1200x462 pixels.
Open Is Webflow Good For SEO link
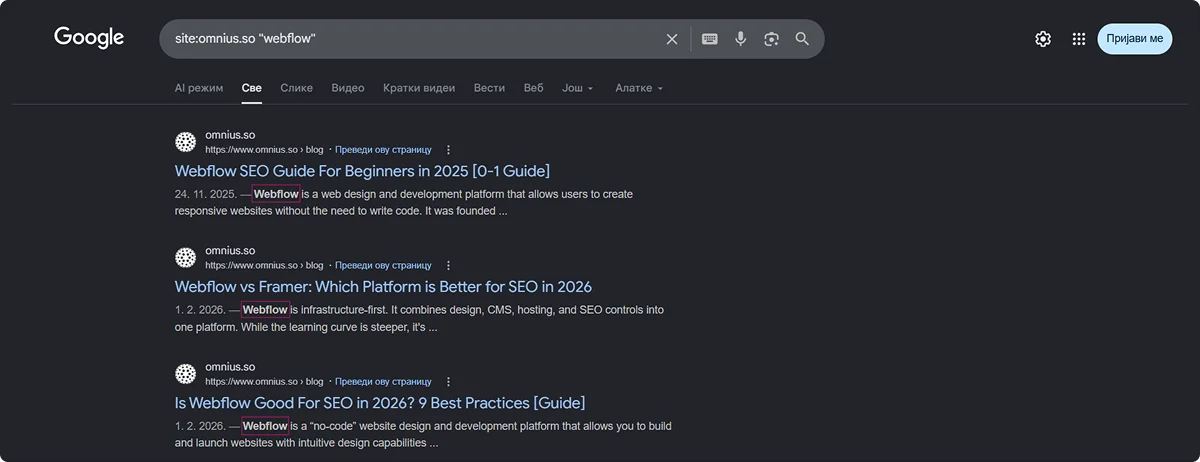click(380, 403)
